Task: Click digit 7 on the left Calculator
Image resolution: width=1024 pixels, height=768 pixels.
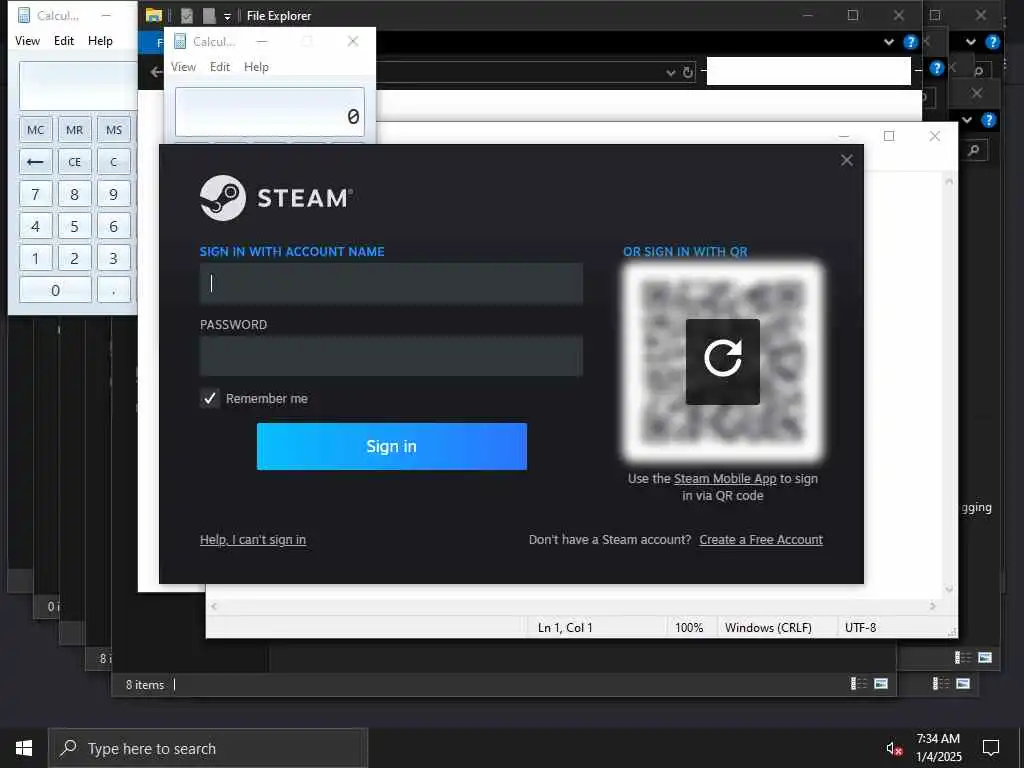Action: point(35,194)
